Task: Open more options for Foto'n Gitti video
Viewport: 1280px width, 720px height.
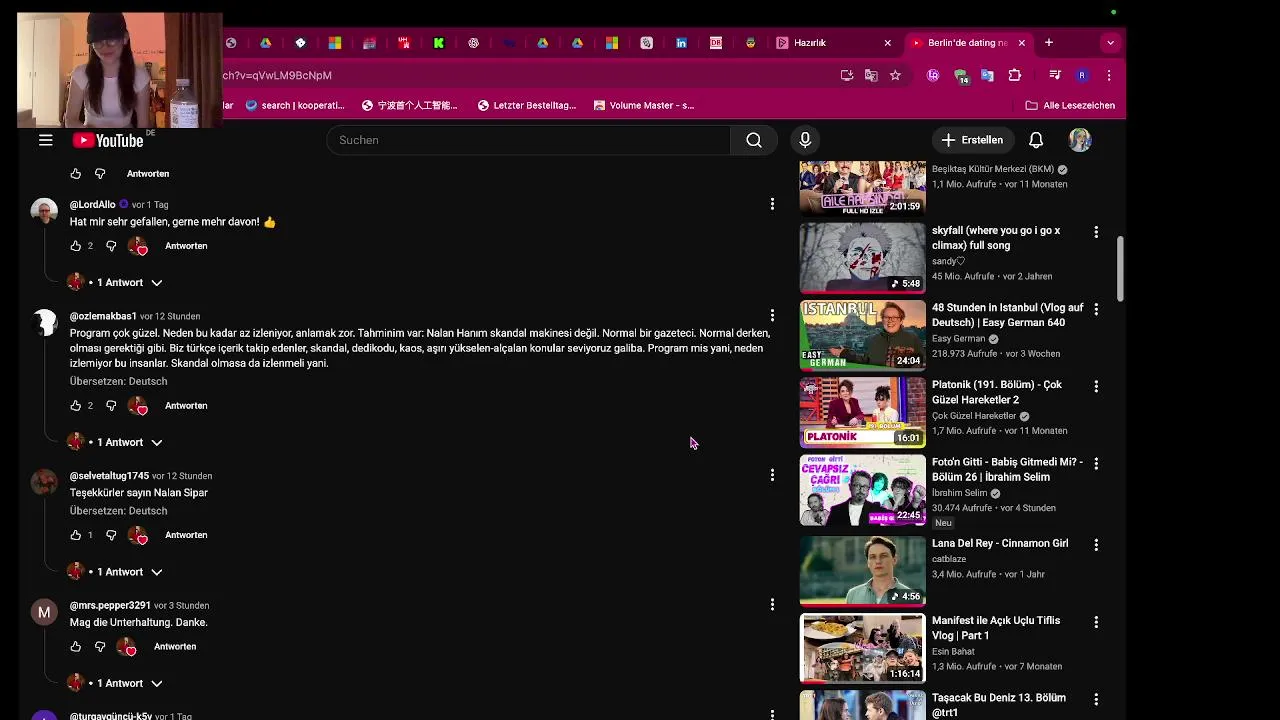Action: tap(1096, 463)
